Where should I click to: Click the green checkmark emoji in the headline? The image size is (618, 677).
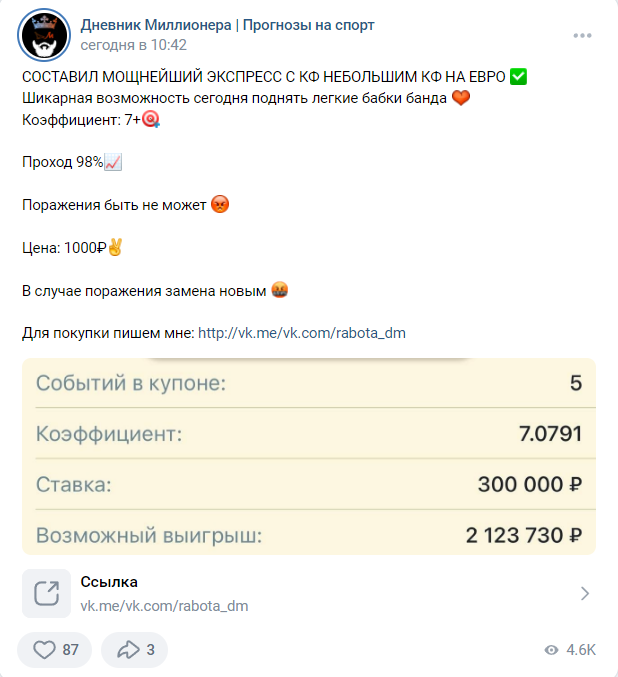[x=518, y=77]
